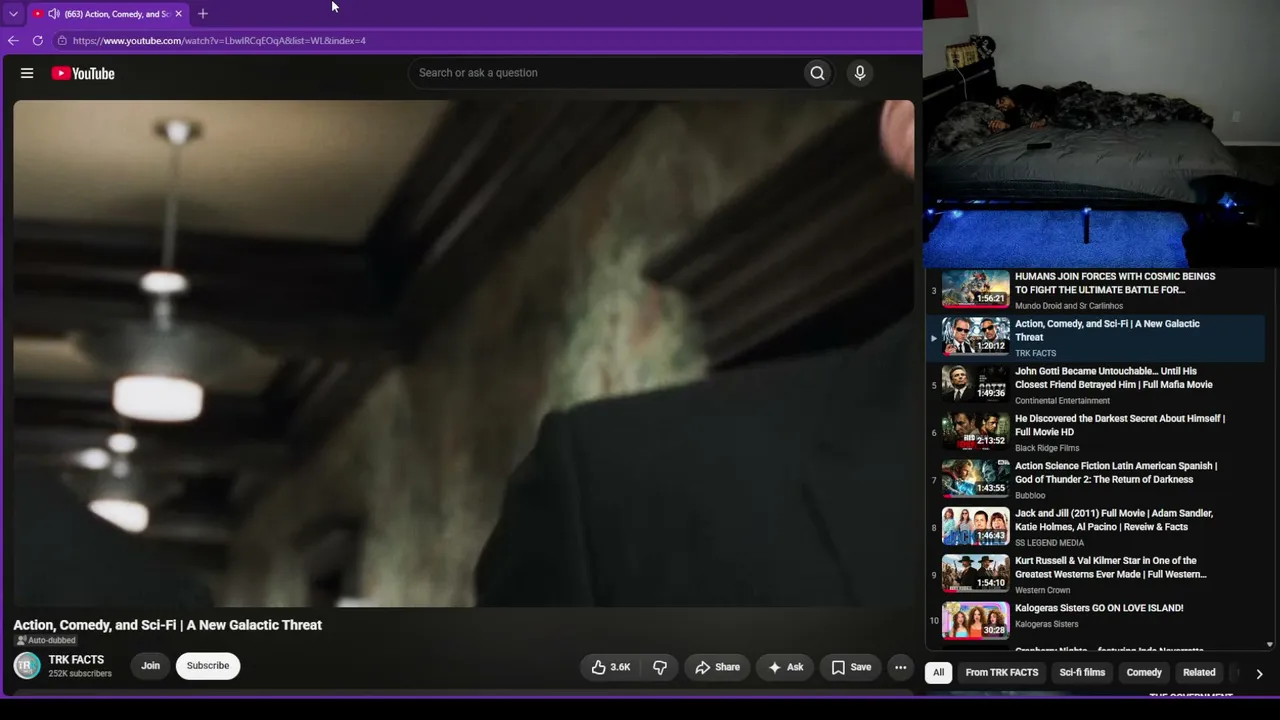
Task: Click the playlist scrollbar down arrow
Action: click(1270, 645)
